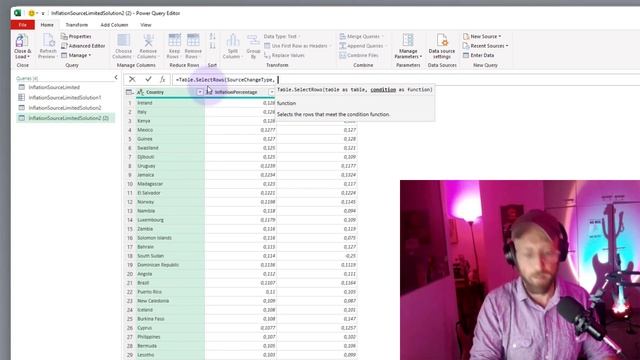The width and height of the screenshot is (640, 360).
Task: Click the Madagascar cell
Action: click(x=170, y=184)
